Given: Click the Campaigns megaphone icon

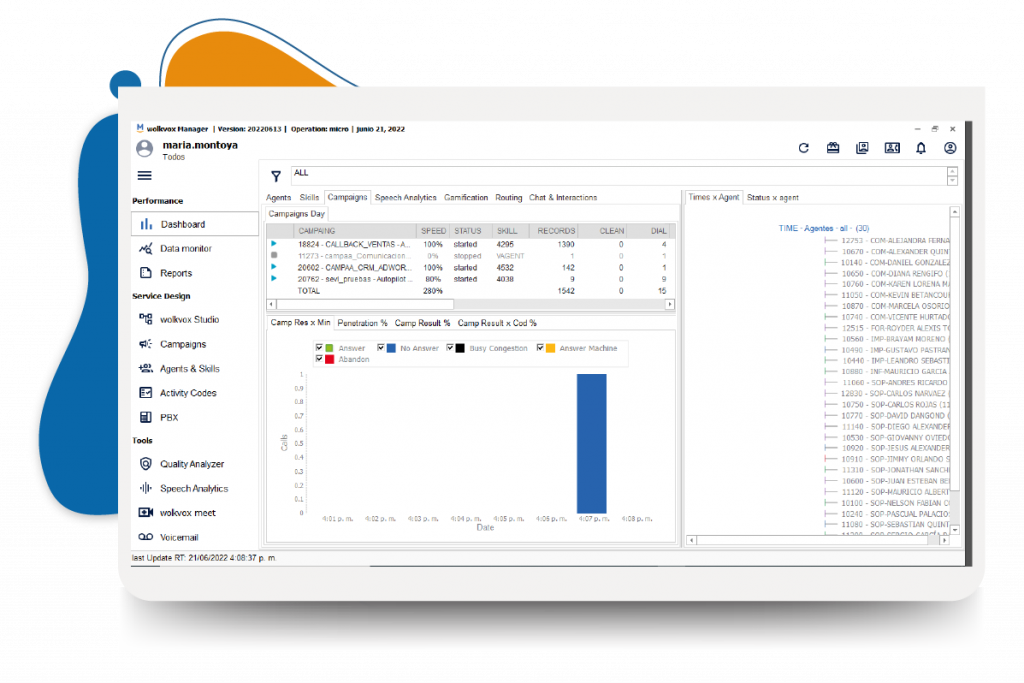Looking at the screenshot, I should [146, 344].
